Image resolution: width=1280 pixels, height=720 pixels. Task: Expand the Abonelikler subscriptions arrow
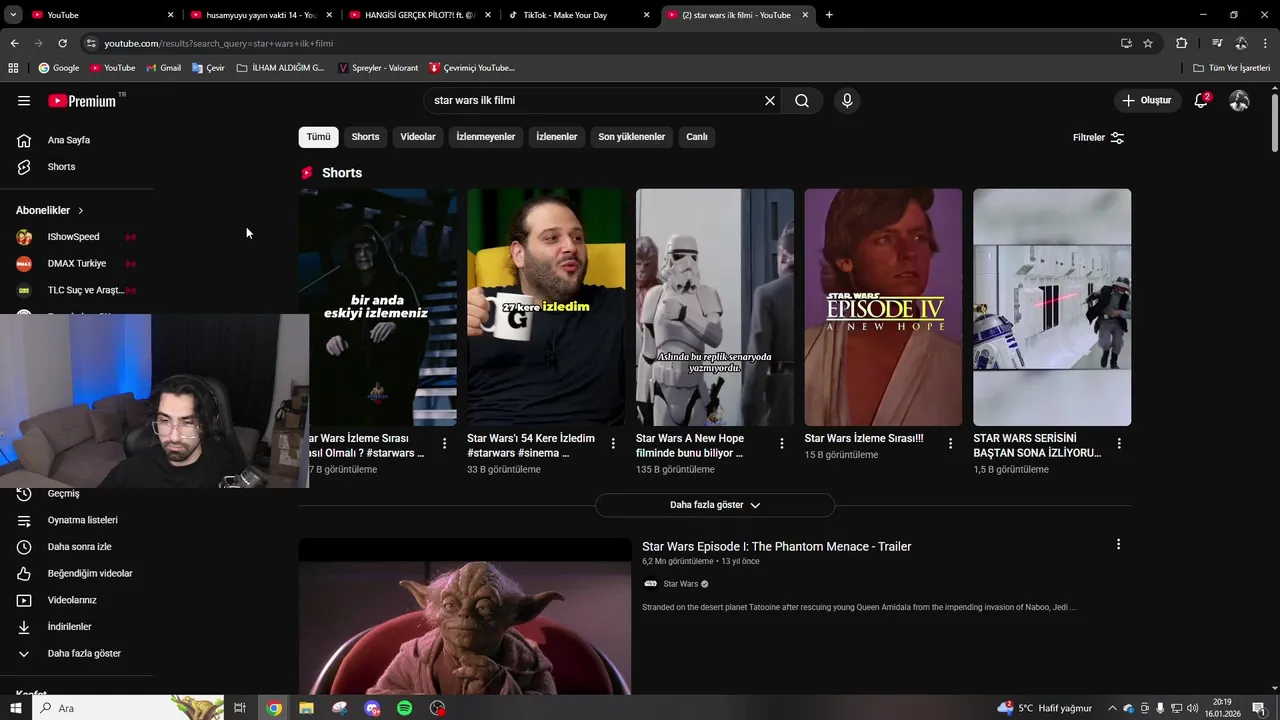[x=80, y=211]
